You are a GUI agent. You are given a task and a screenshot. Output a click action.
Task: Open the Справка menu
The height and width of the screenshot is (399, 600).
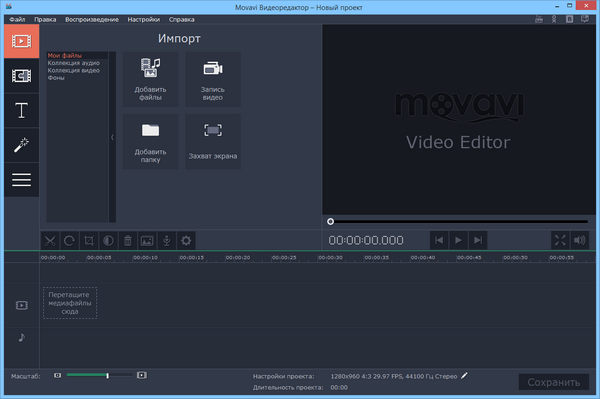tap(182, 20)
